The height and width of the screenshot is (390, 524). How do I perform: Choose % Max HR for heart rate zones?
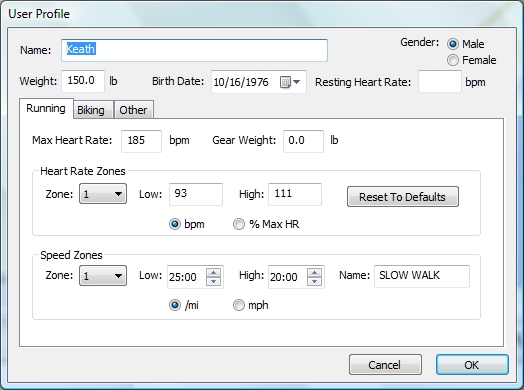pyautogui.click(x=238, y=224)
